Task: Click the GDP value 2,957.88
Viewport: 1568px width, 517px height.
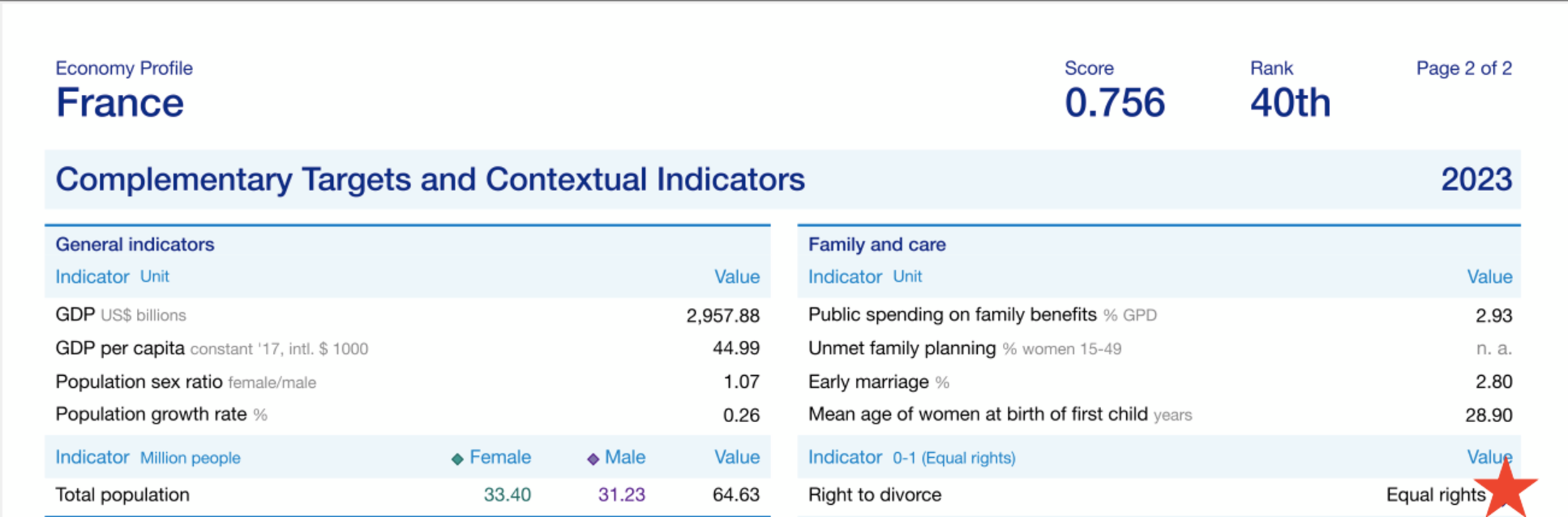Action: (723, 315)
